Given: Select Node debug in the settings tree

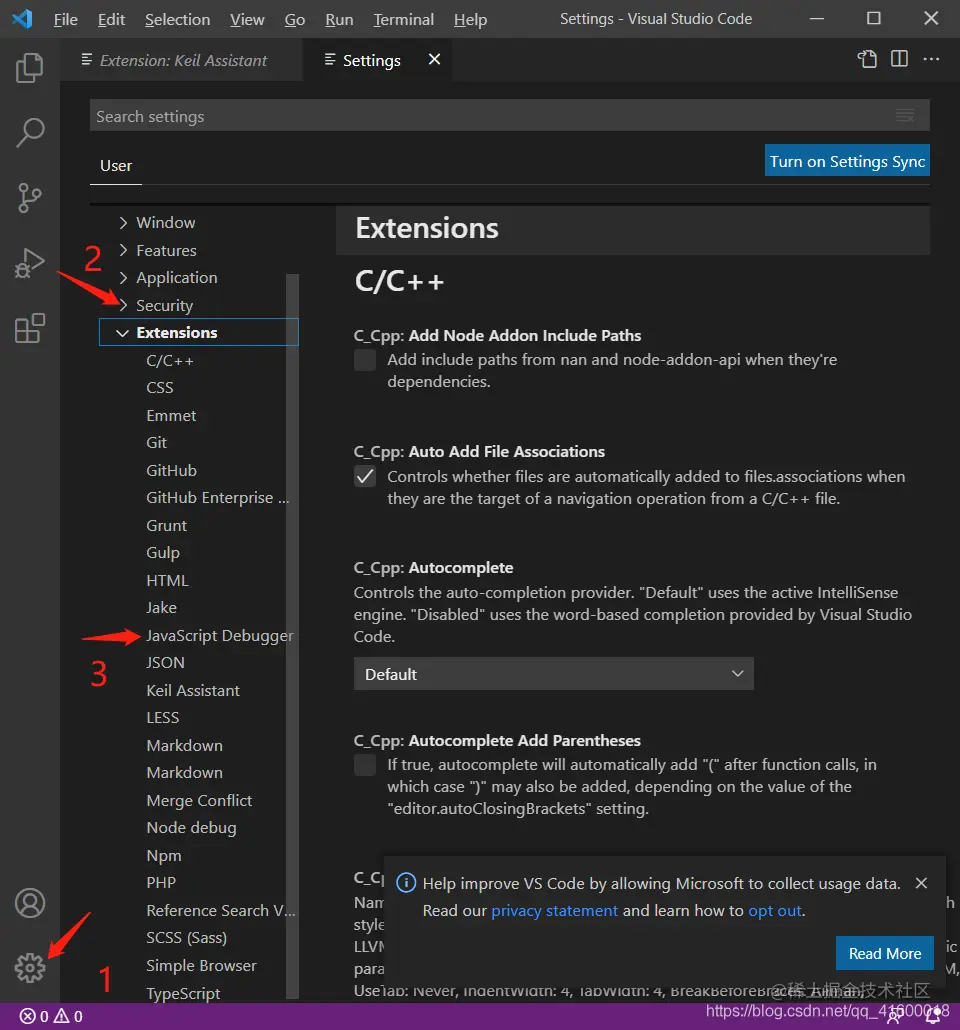Looking at the screenshot, I should coord(191,828).
